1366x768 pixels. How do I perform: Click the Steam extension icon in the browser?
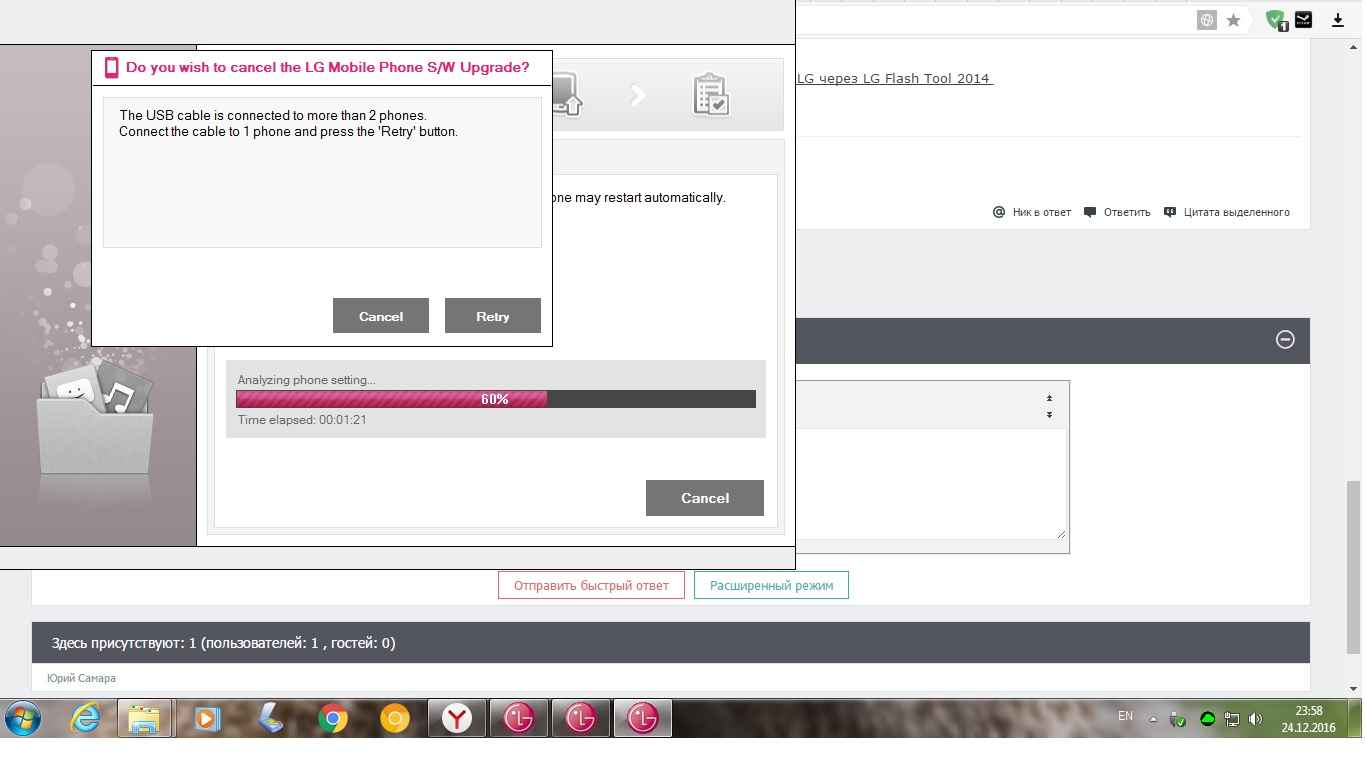[1303, 20]
